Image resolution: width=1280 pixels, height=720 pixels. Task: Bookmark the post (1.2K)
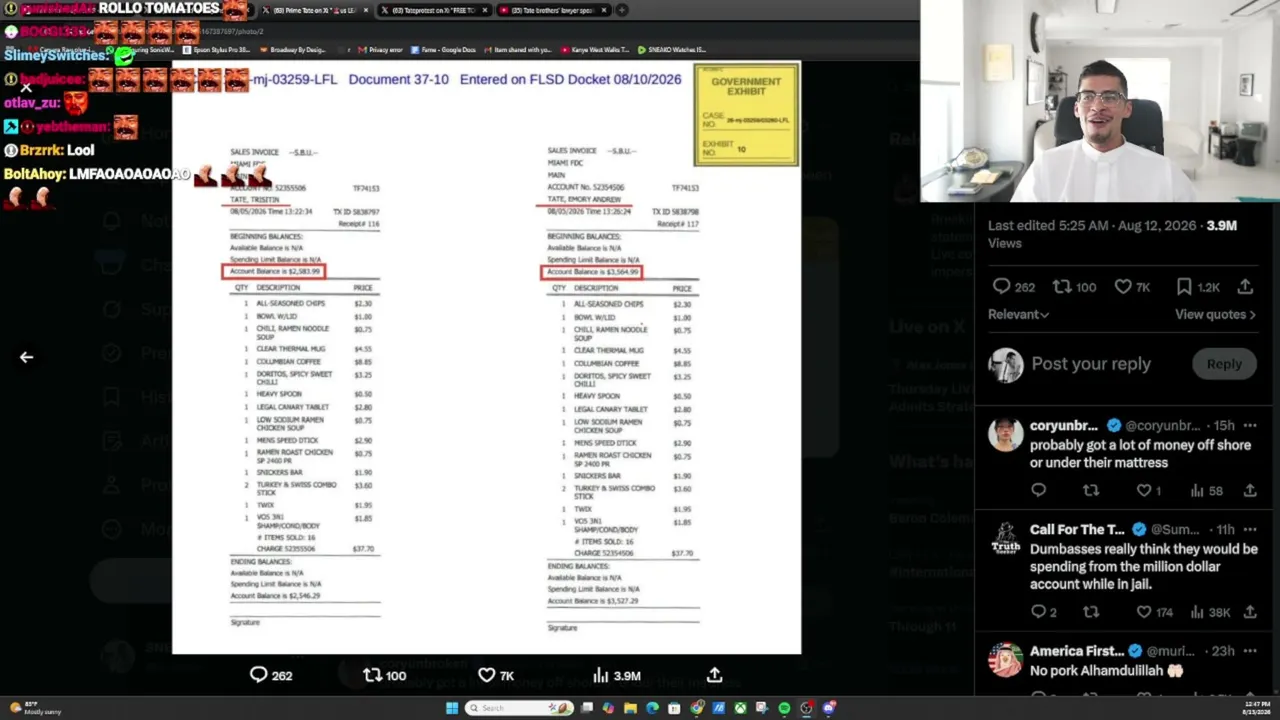coord(1197,287)
